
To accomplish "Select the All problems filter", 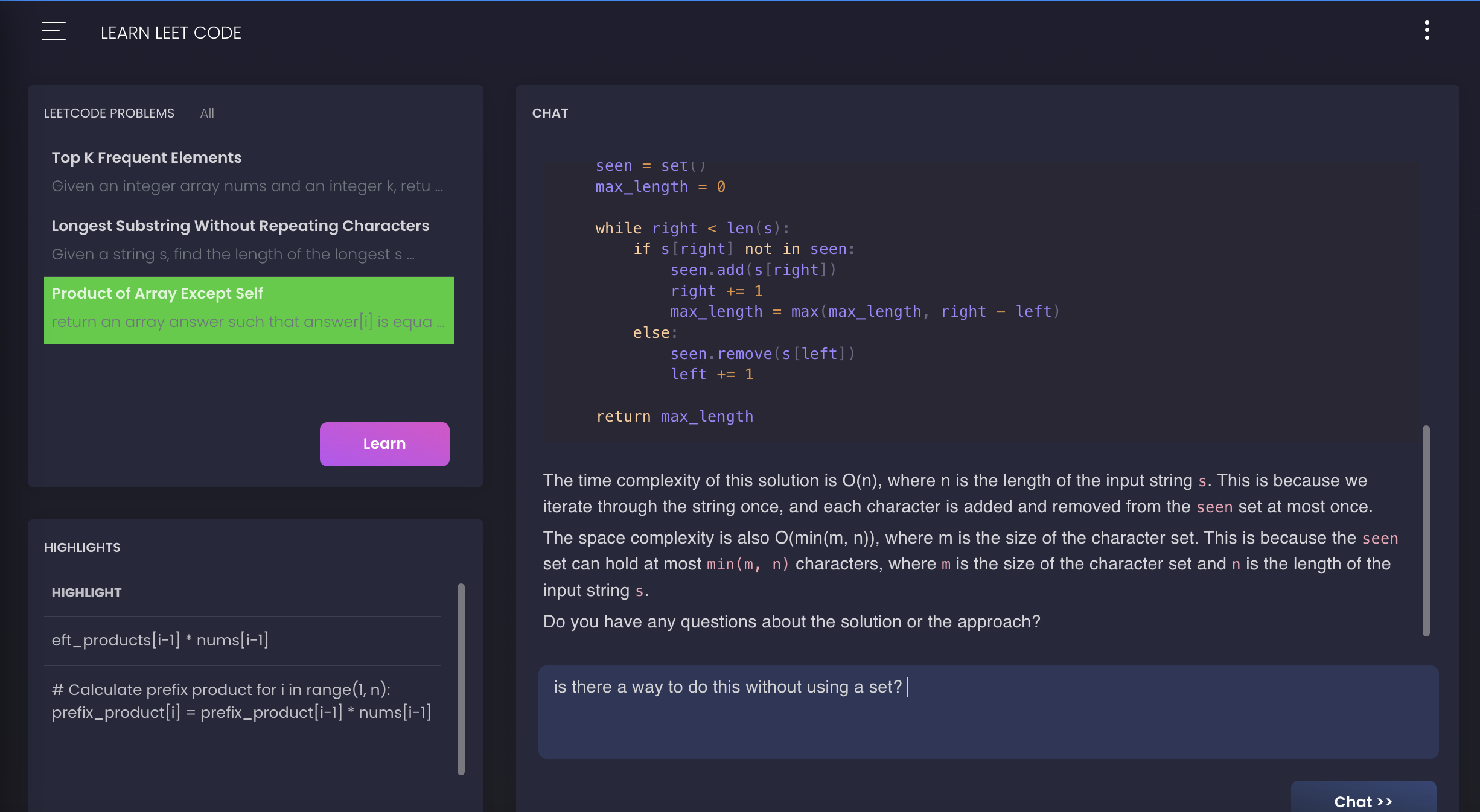I will coord(207,113).
